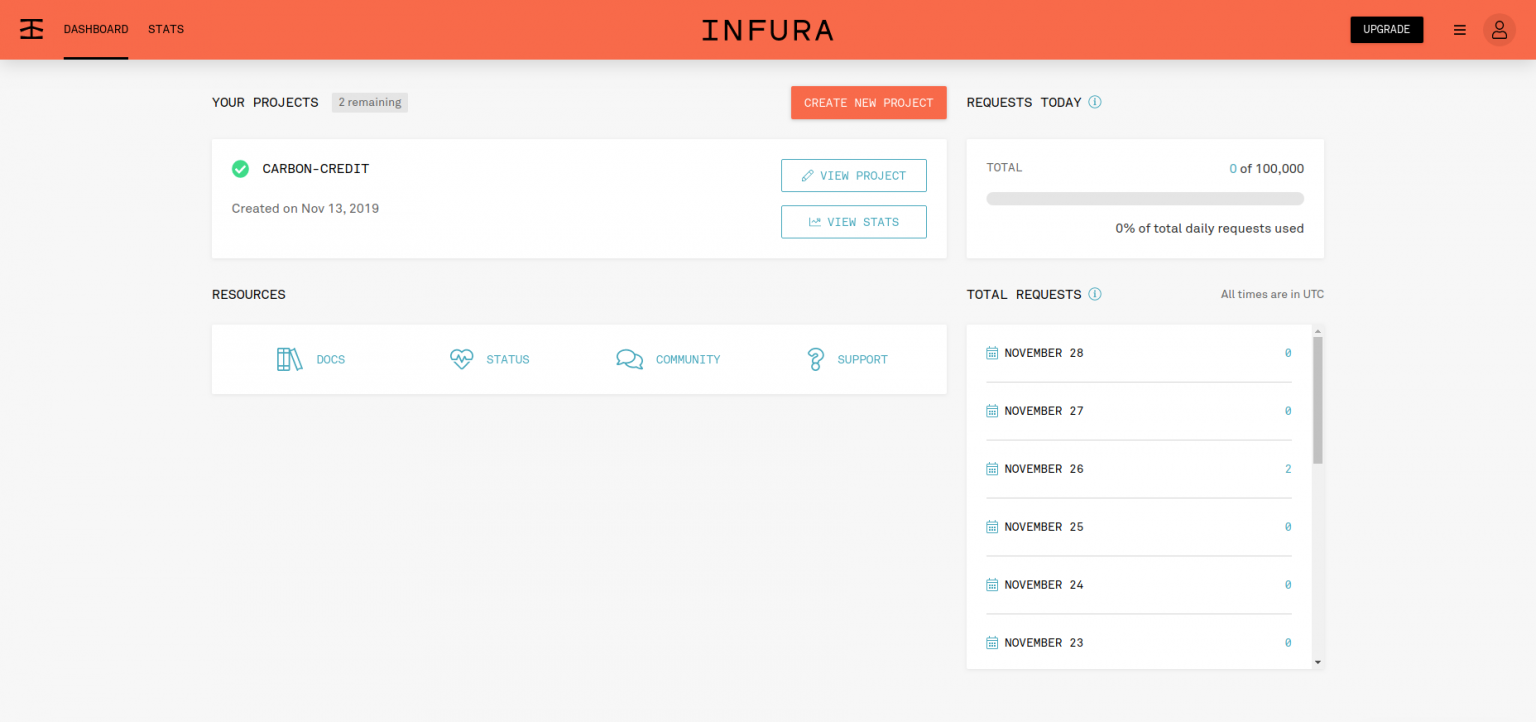Click the Infura logo icon in header

click(32, 29)
